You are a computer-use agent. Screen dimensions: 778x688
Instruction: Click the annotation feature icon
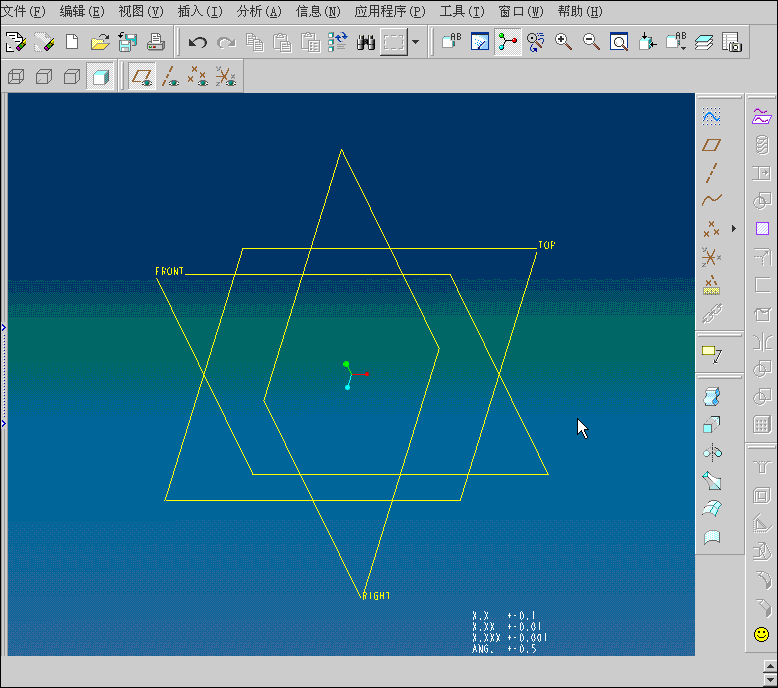click(x=712, y=354)
